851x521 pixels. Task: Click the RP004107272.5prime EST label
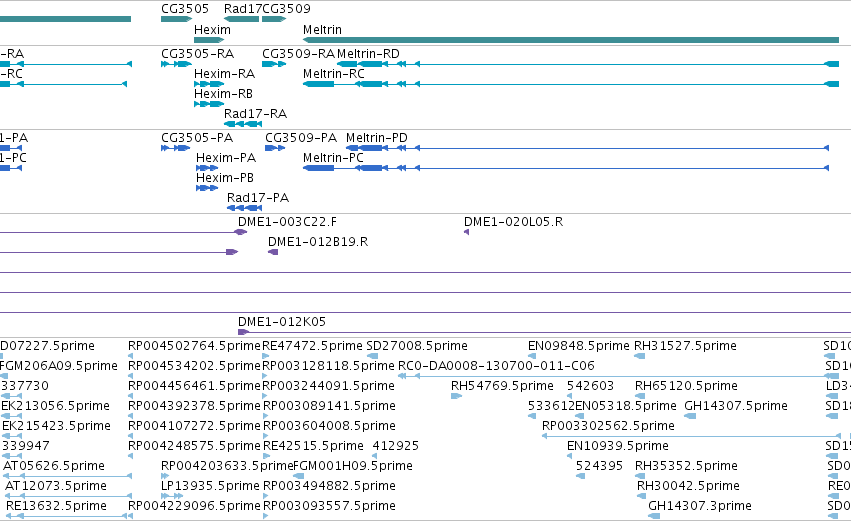point(194,426)
